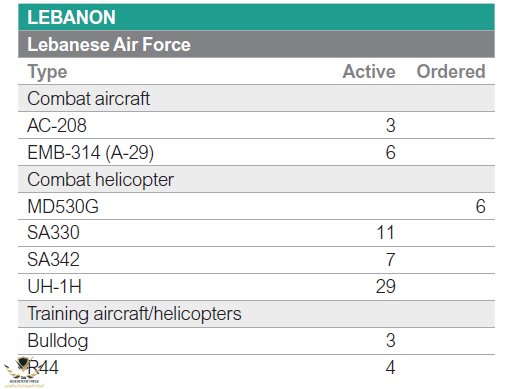This screenshot has height=389, width=510.
Task: Select the Combat aircraft section row
Action: [256, 98]
